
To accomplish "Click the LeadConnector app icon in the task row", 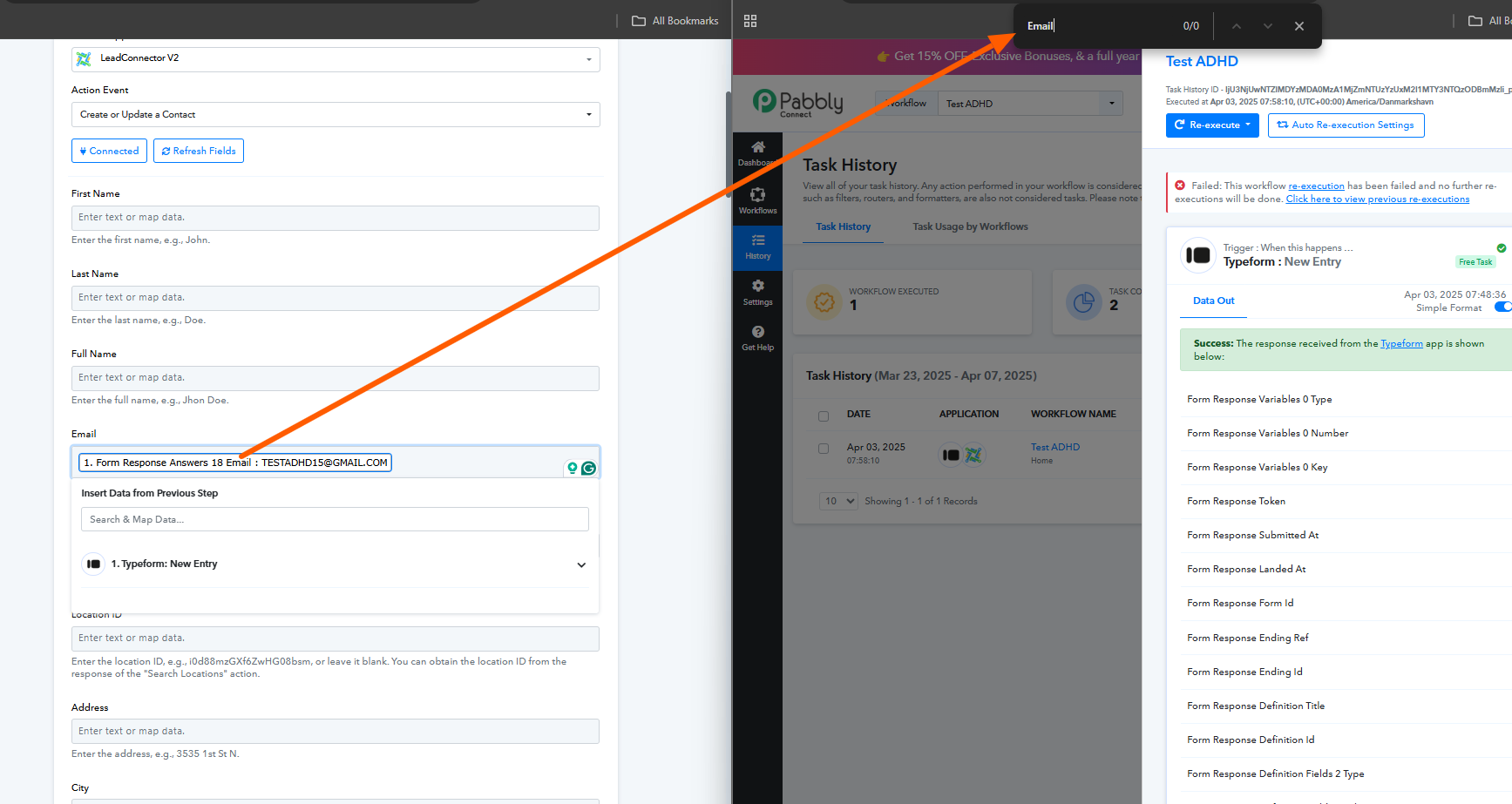I will (973, 455).
